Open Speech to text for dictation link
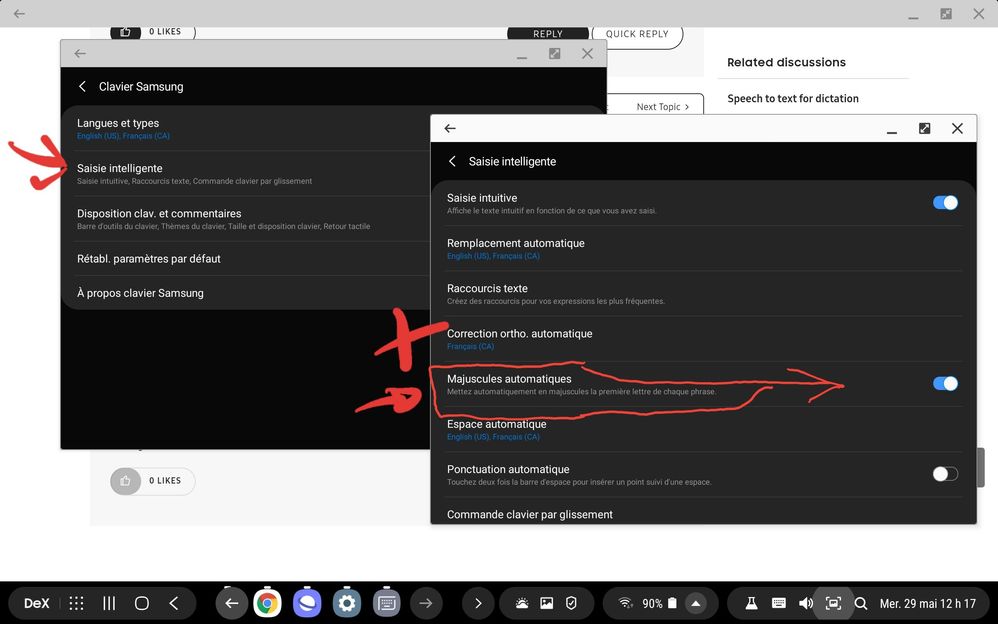Viewport: 998px width, 624px height. (x=792, y=98)
